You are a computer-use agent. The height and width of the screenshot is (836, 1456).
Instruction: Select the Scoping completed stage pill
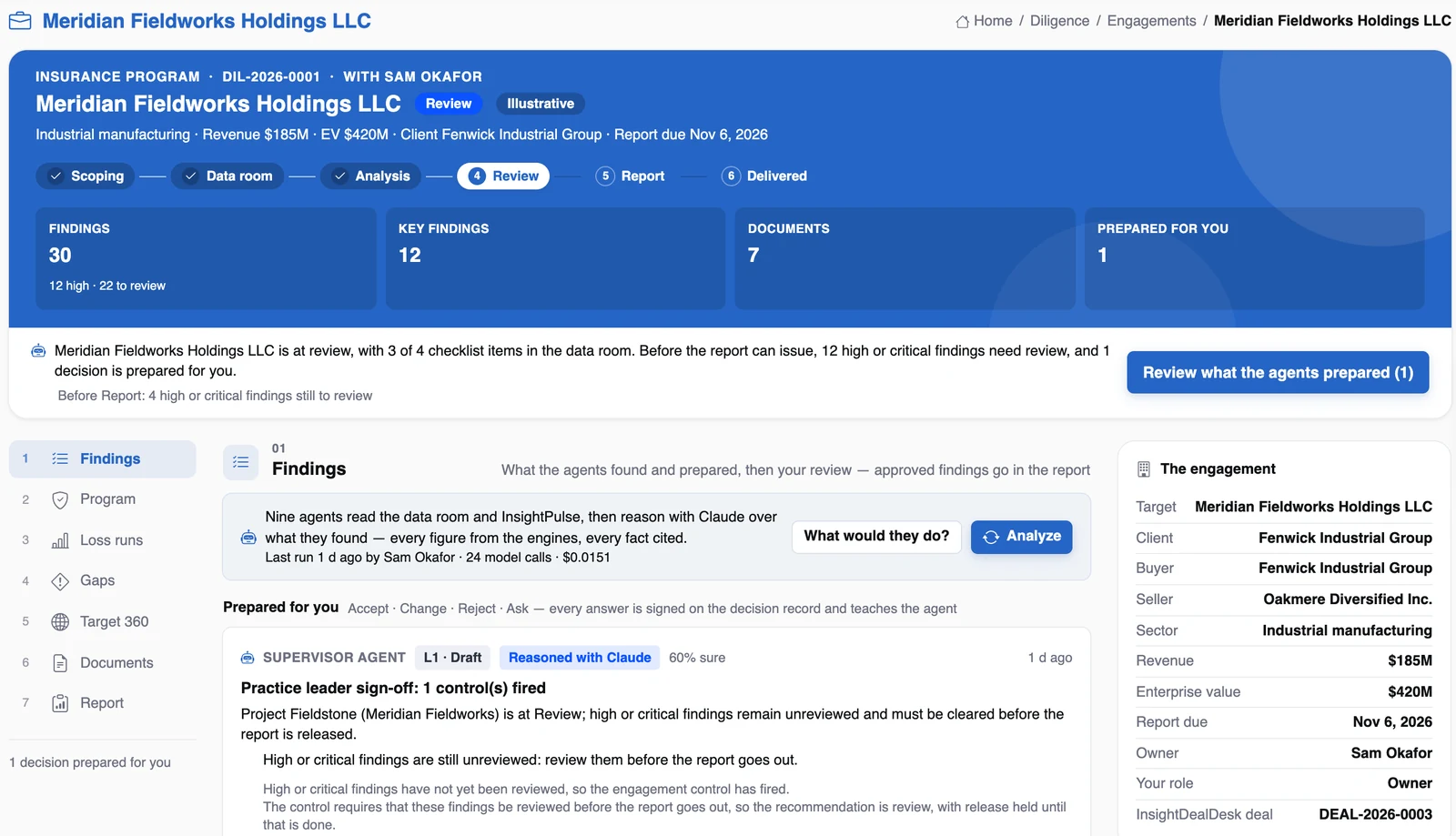(x=86, y=176)
